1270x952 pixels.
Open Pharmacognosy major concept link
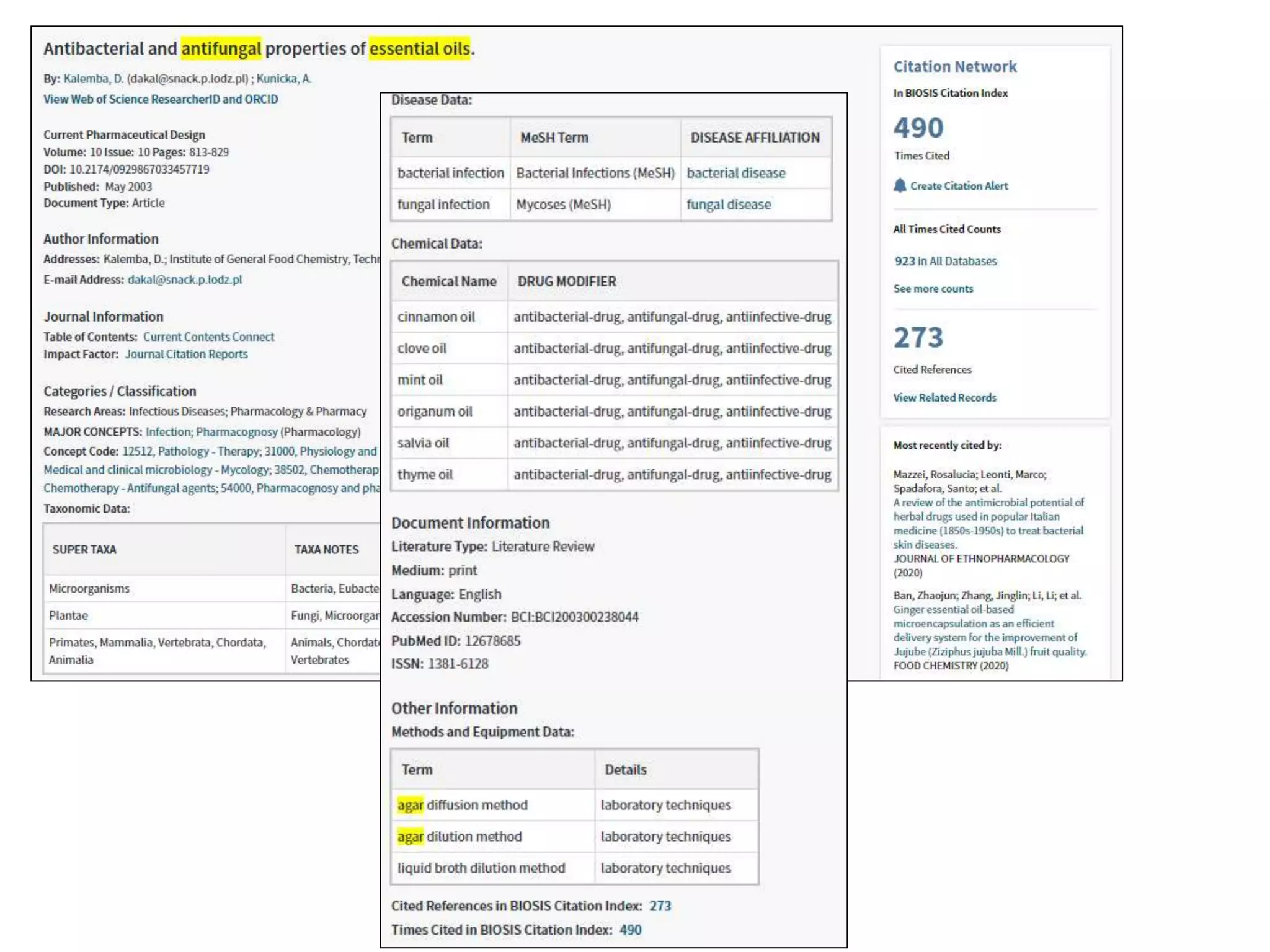click(237, 432)
